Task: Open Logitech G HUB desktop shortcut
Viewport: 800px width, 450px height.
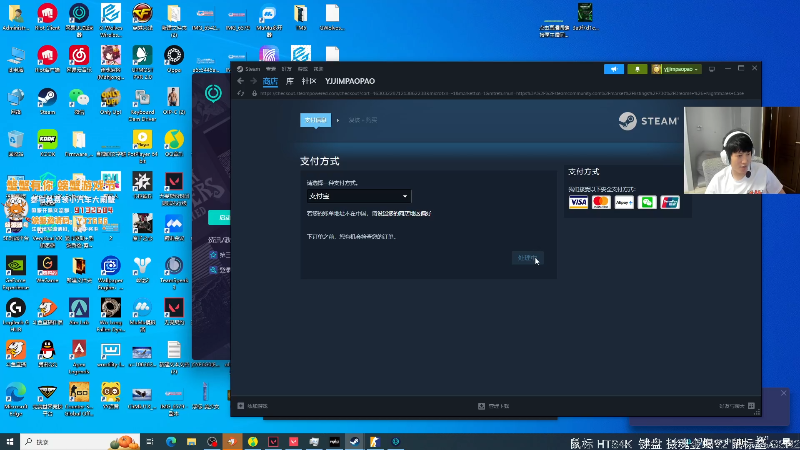Action: click(x=16, y=315)
